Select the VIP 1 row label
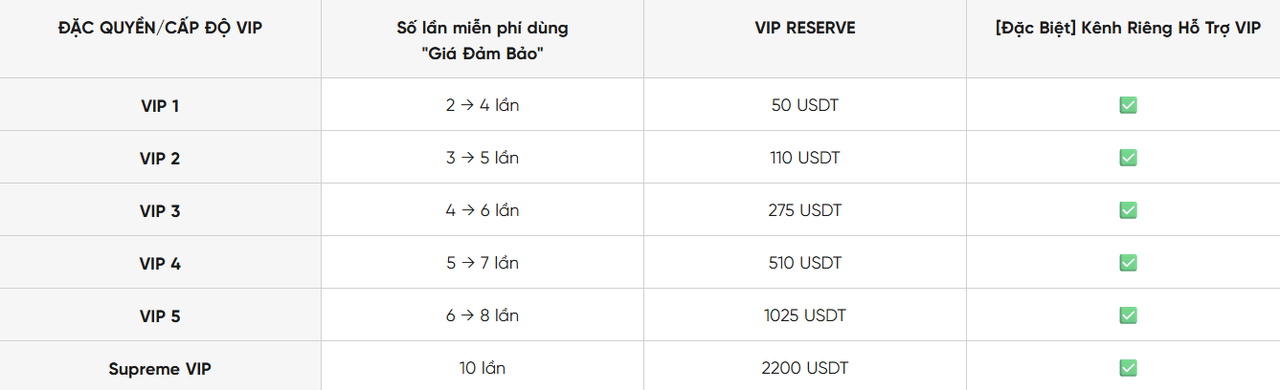This screenshot has height=390, width=1280. pyautogui.click(x=160, y=105)
